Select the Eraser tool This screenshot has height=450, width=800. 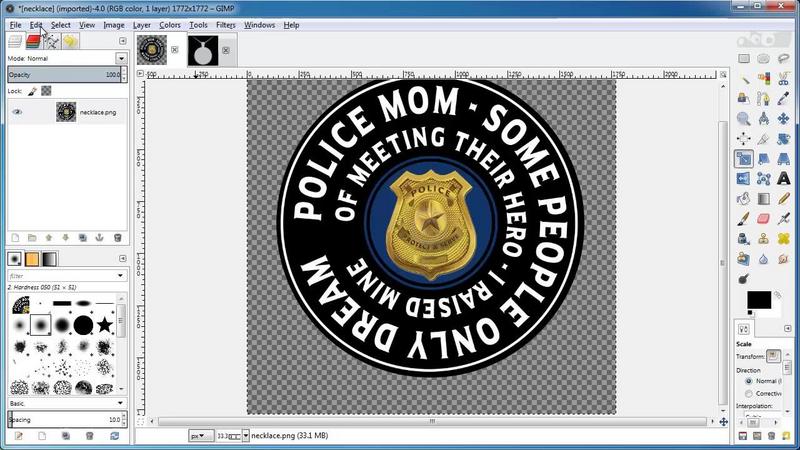[x=763, y=218]
